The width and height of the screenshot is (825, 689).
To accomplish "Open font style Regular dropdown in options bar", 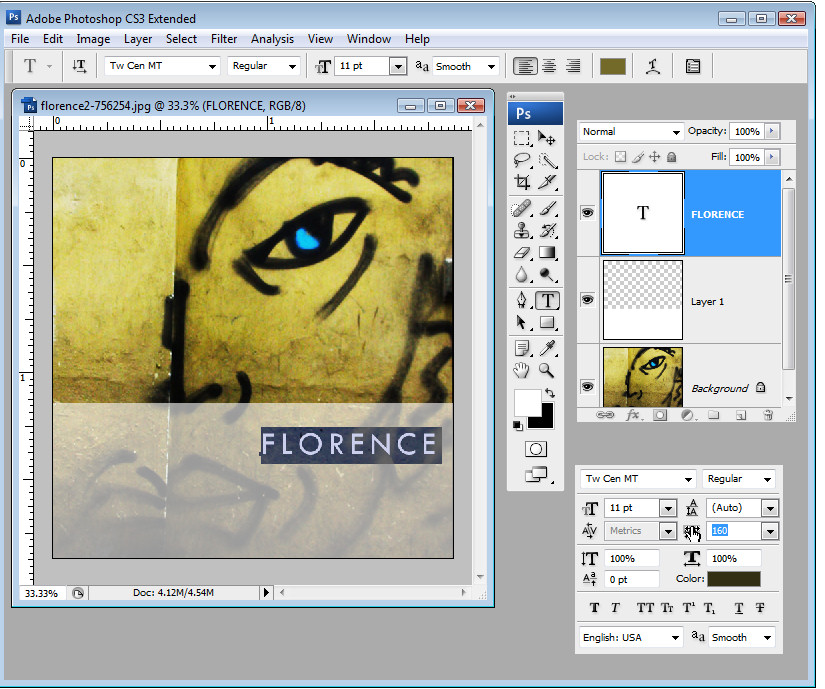I will 292,66.
